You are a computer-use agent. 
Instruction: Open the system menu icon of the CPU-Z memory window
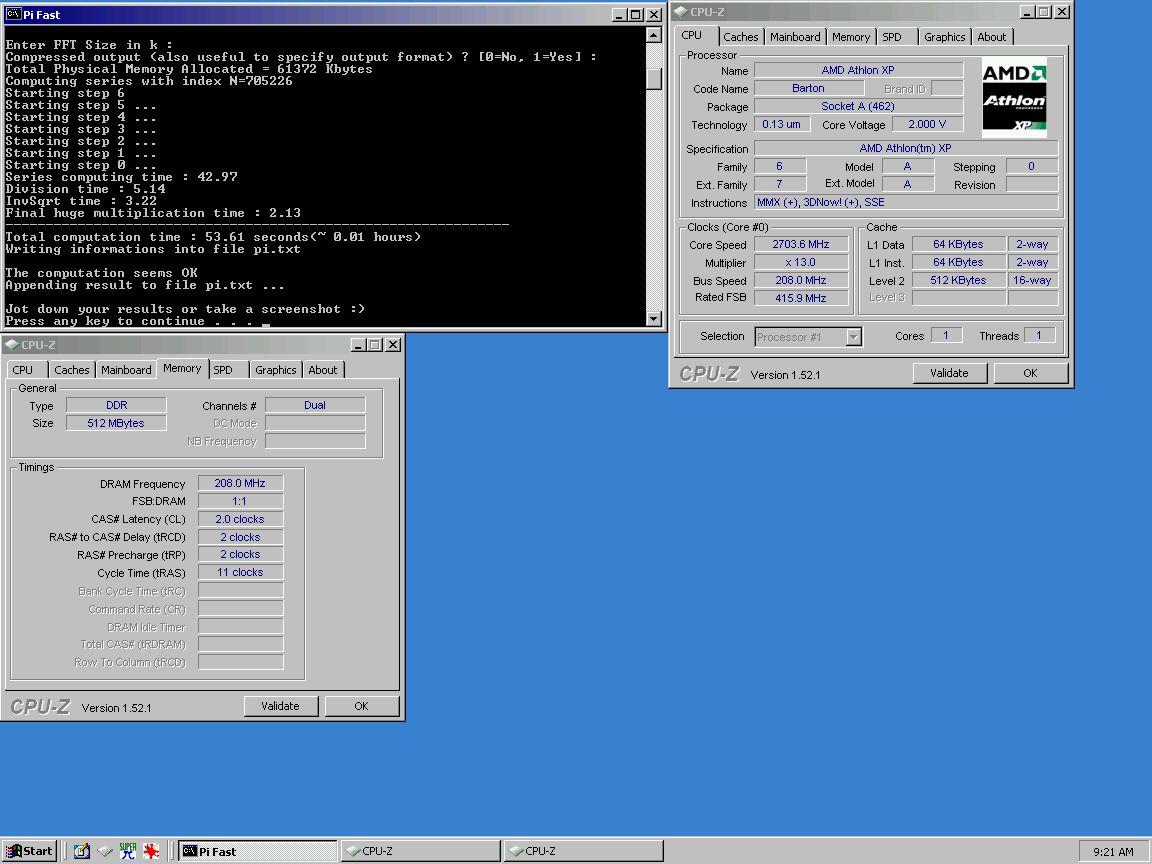coord(12,345)
